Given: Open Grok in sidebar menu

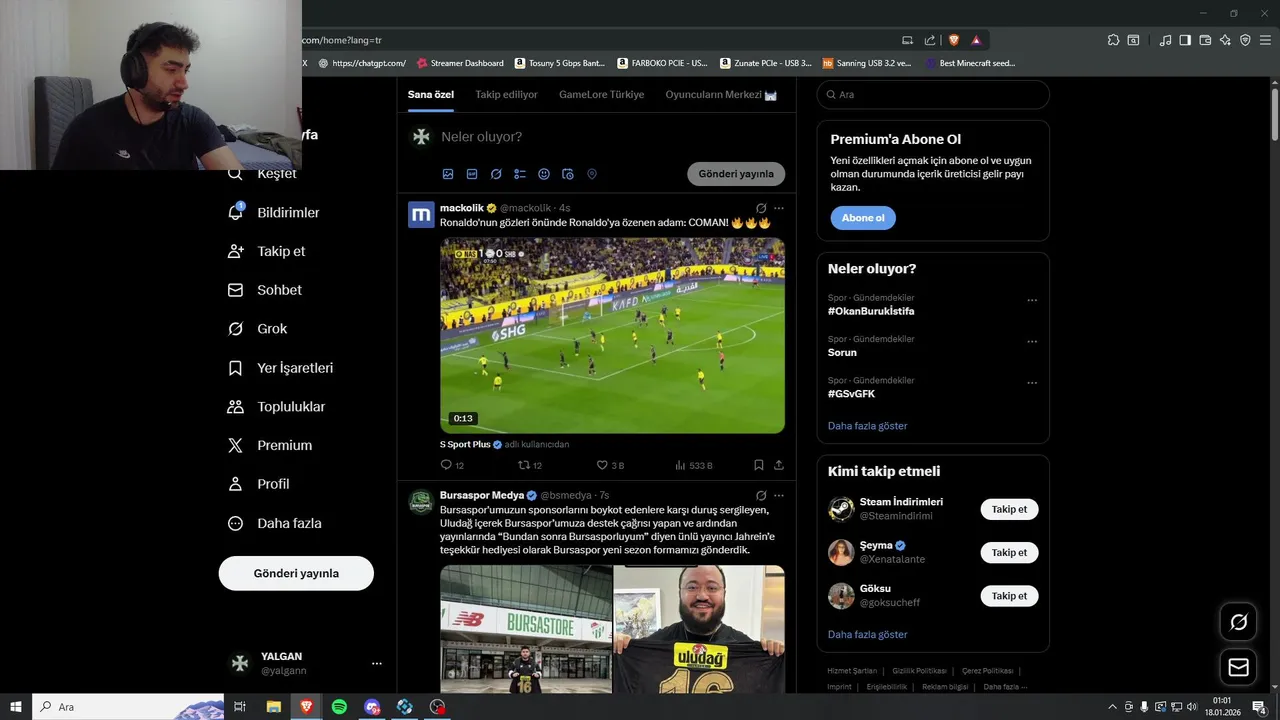Looking at the screenshot, I should 259,328.
